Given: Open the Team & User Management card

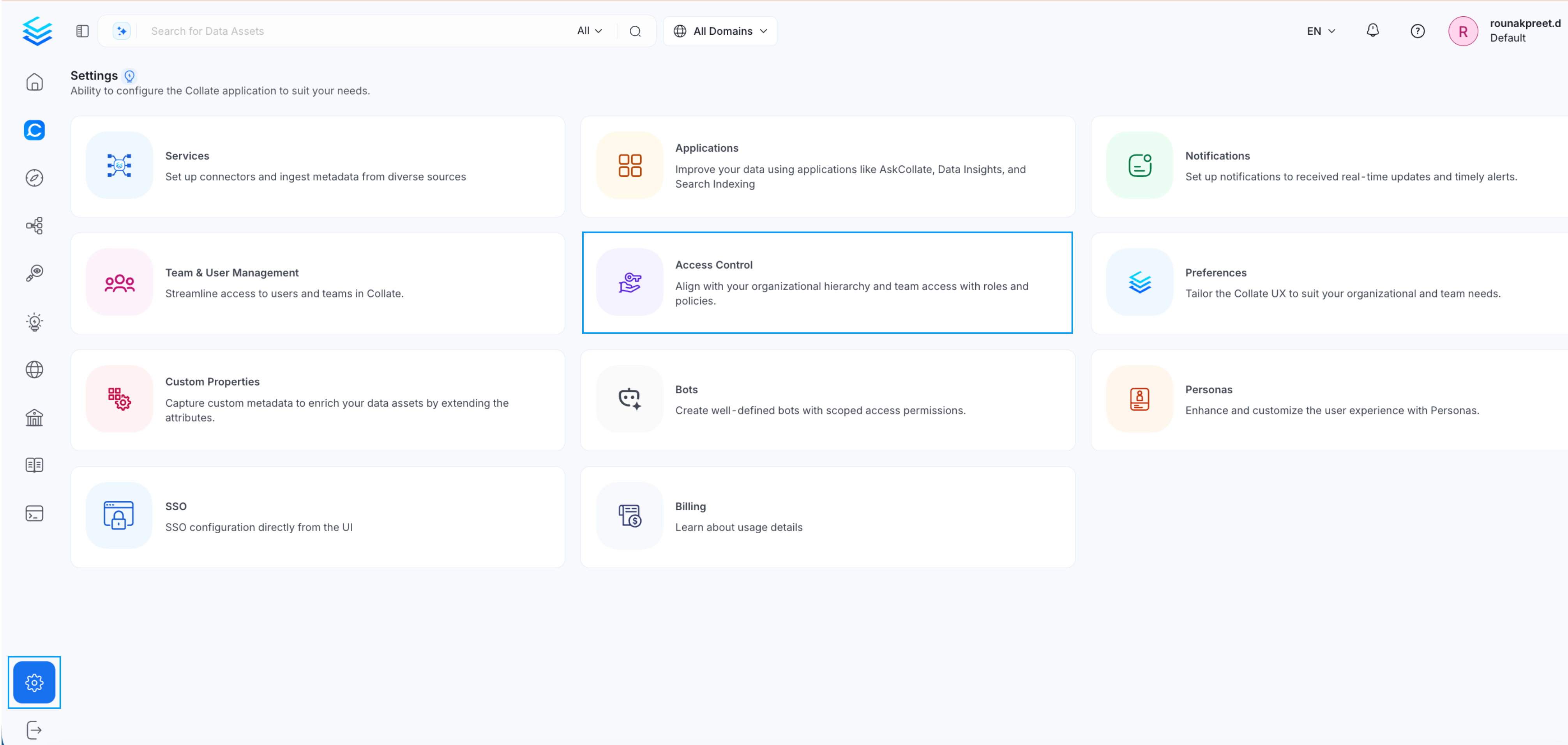Looking at the screenshot, I should tap(317, 283).
